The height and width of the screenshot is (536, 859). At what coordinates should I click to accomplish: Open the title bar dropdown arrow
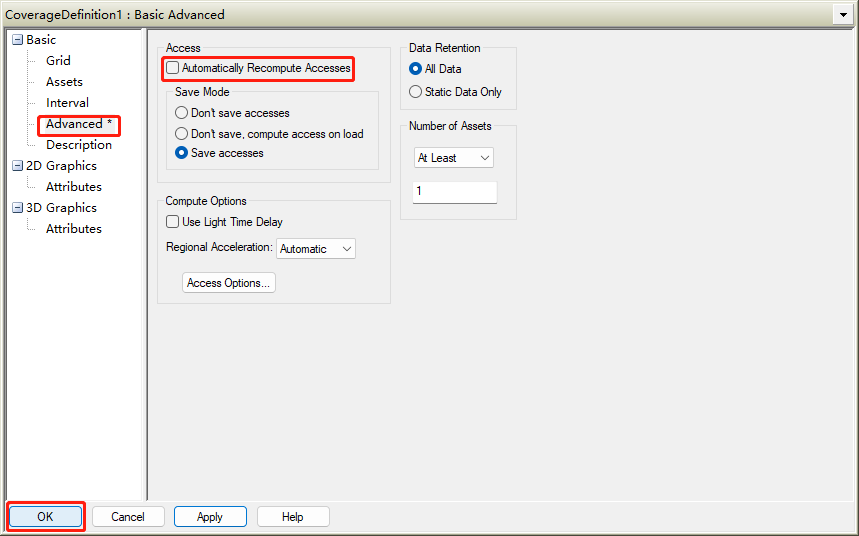(x=845, y=15)
